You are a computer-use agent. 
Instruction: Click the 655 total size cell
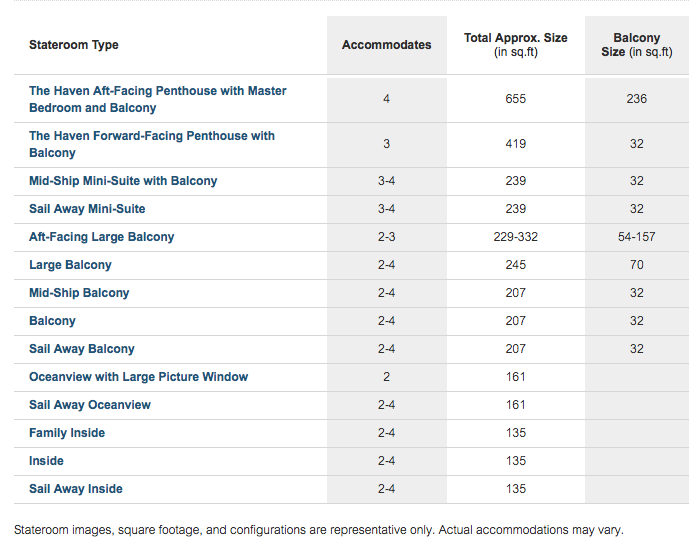(516, 99)
